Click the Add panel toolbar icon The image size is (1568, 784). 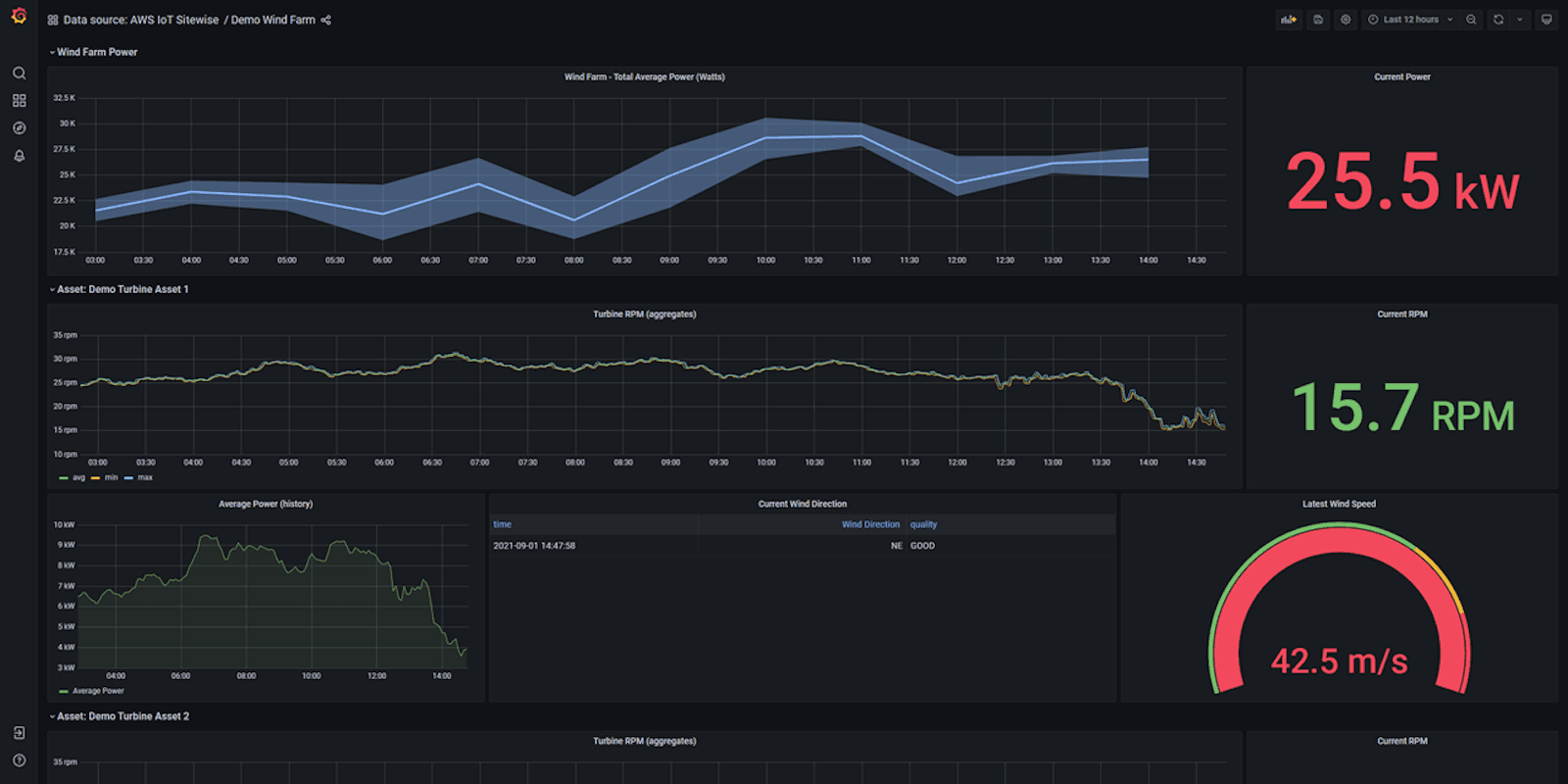click(x=1289, y=20)
